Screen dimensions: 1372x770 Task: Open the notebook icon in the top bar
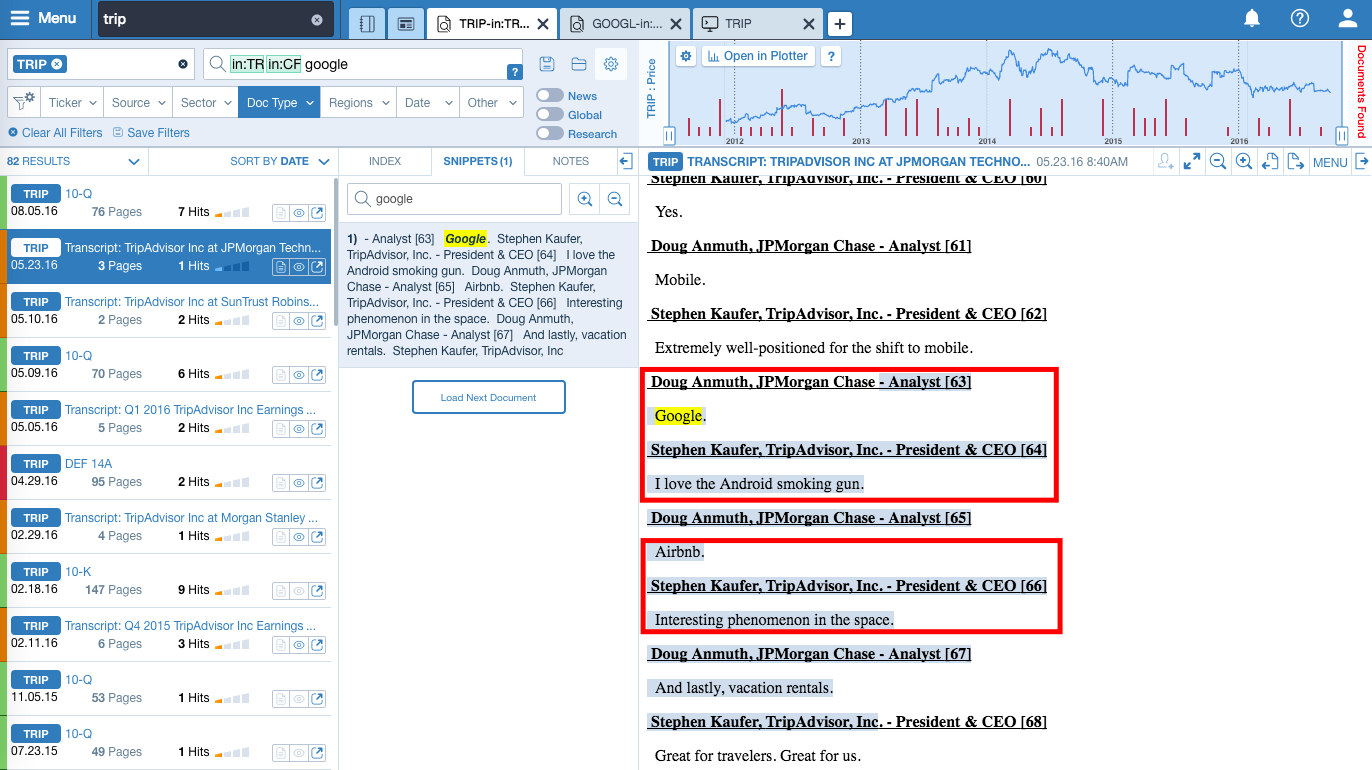tap(367, 23)
